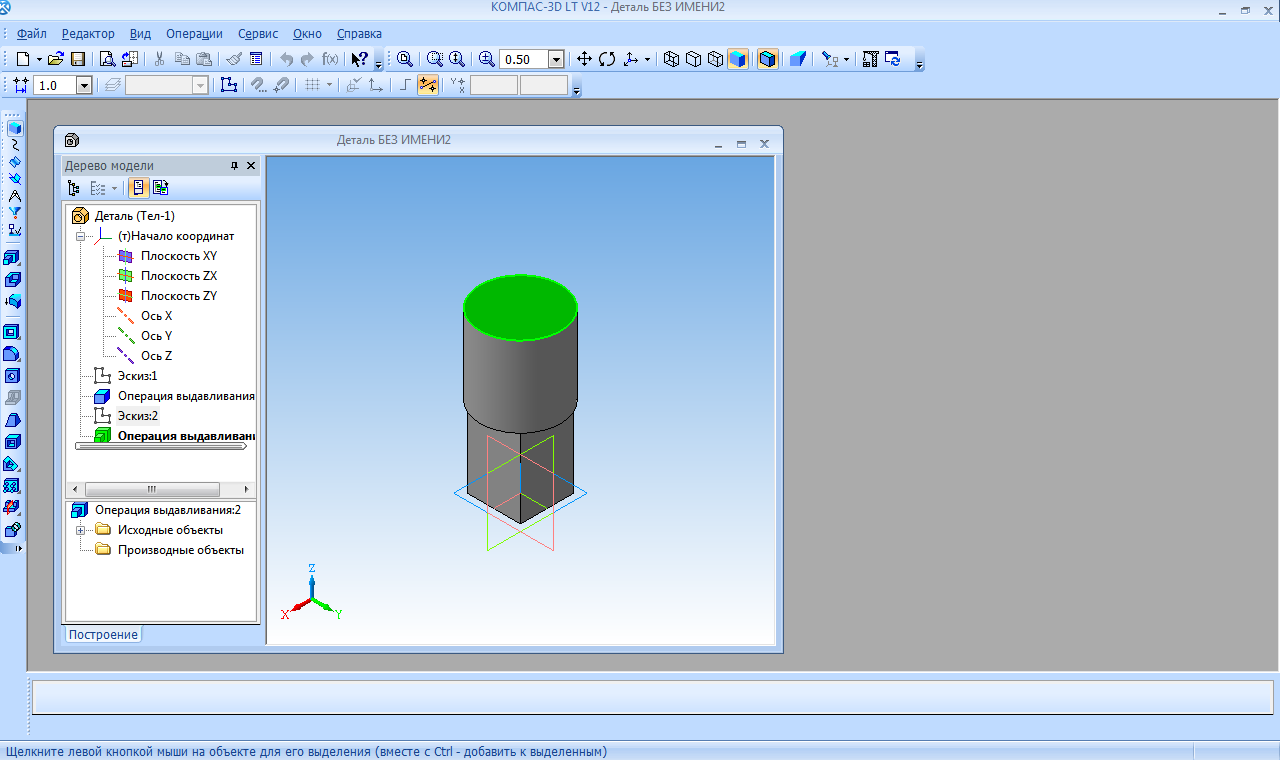This screenshot has width=1280, height=760.
Task: Toggle model tree structure display button
Action: [x=73, y=188]
